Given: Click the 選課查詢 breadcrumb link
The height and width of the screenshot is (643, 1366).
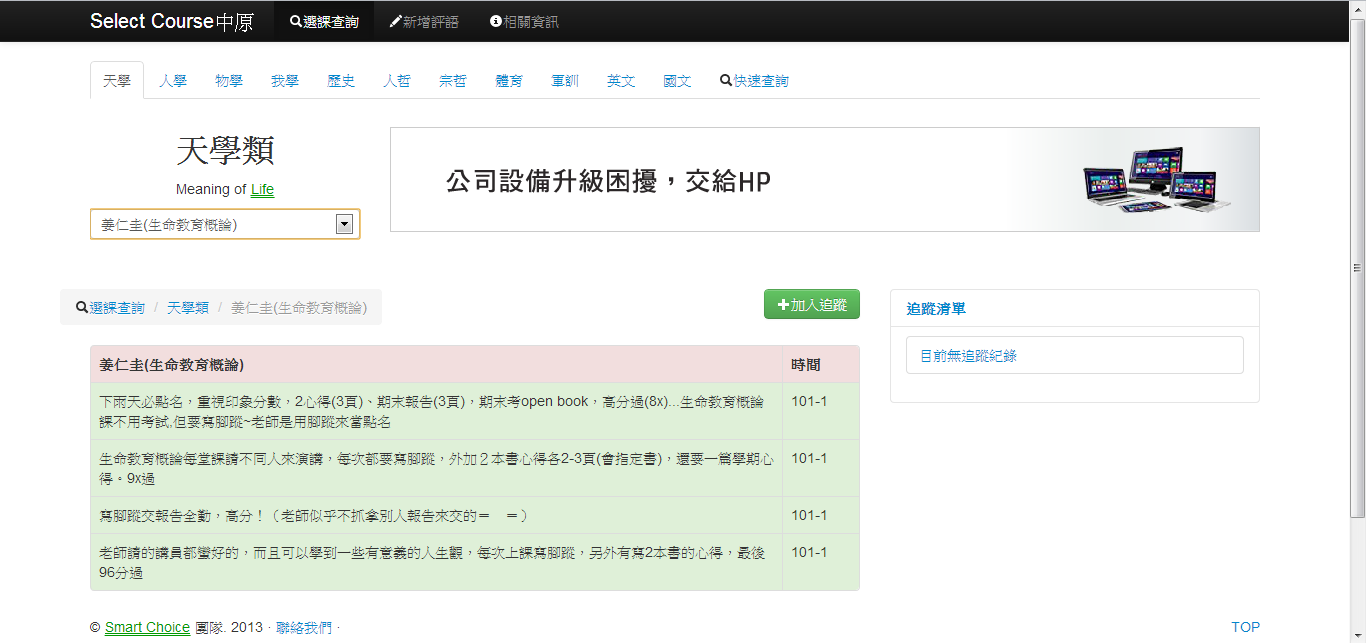Looking at the screenshot, I should 117,308.
